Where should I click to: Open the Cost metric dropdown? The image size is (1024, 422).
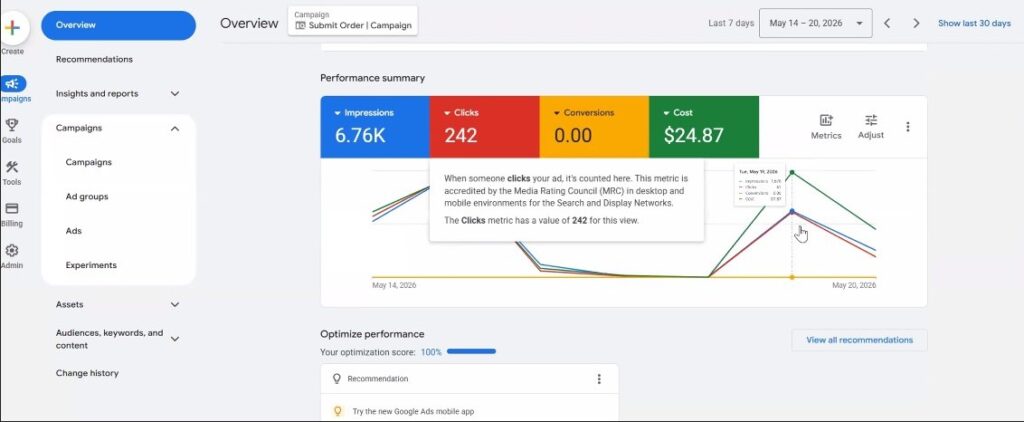[666, 113]
